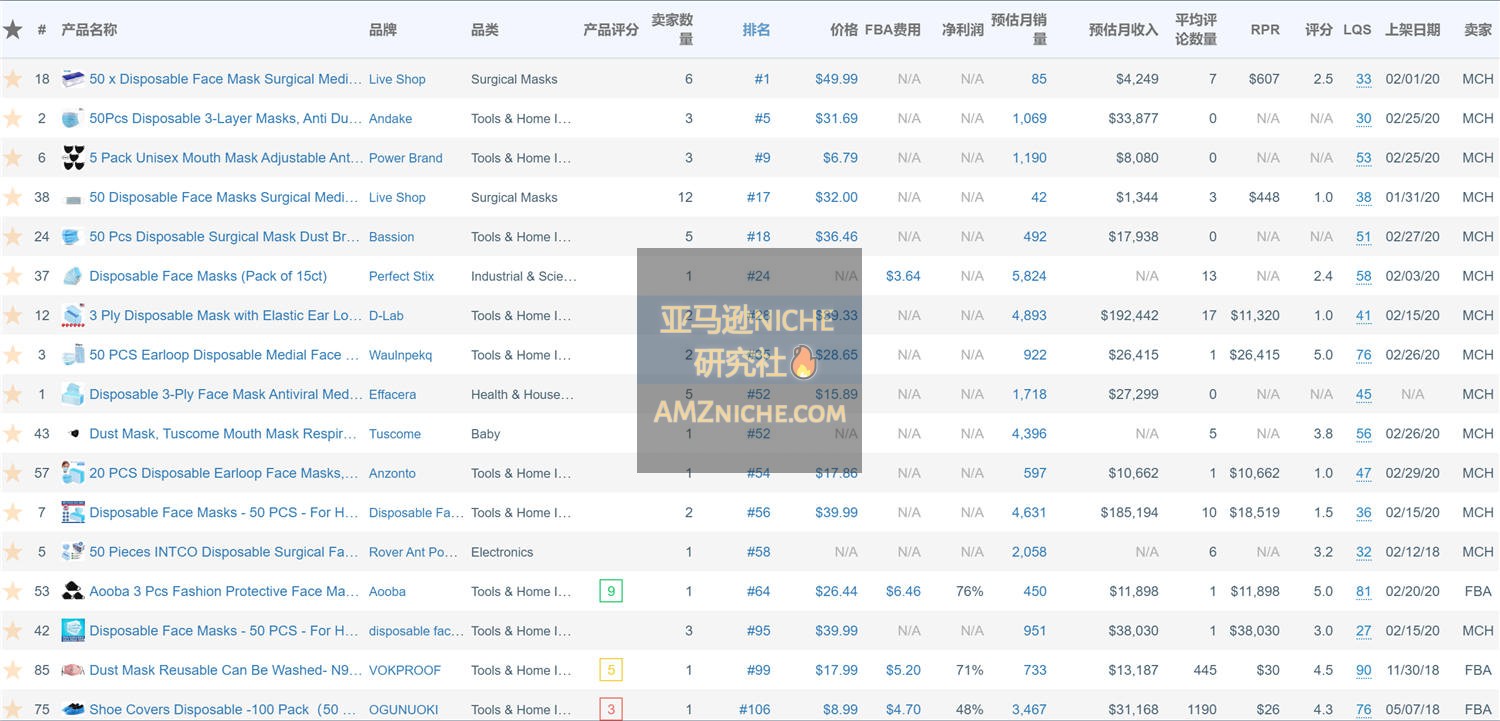1500x721 pixels.
Task: Sort by the 排名 column header
Action: tap(756, 30)
